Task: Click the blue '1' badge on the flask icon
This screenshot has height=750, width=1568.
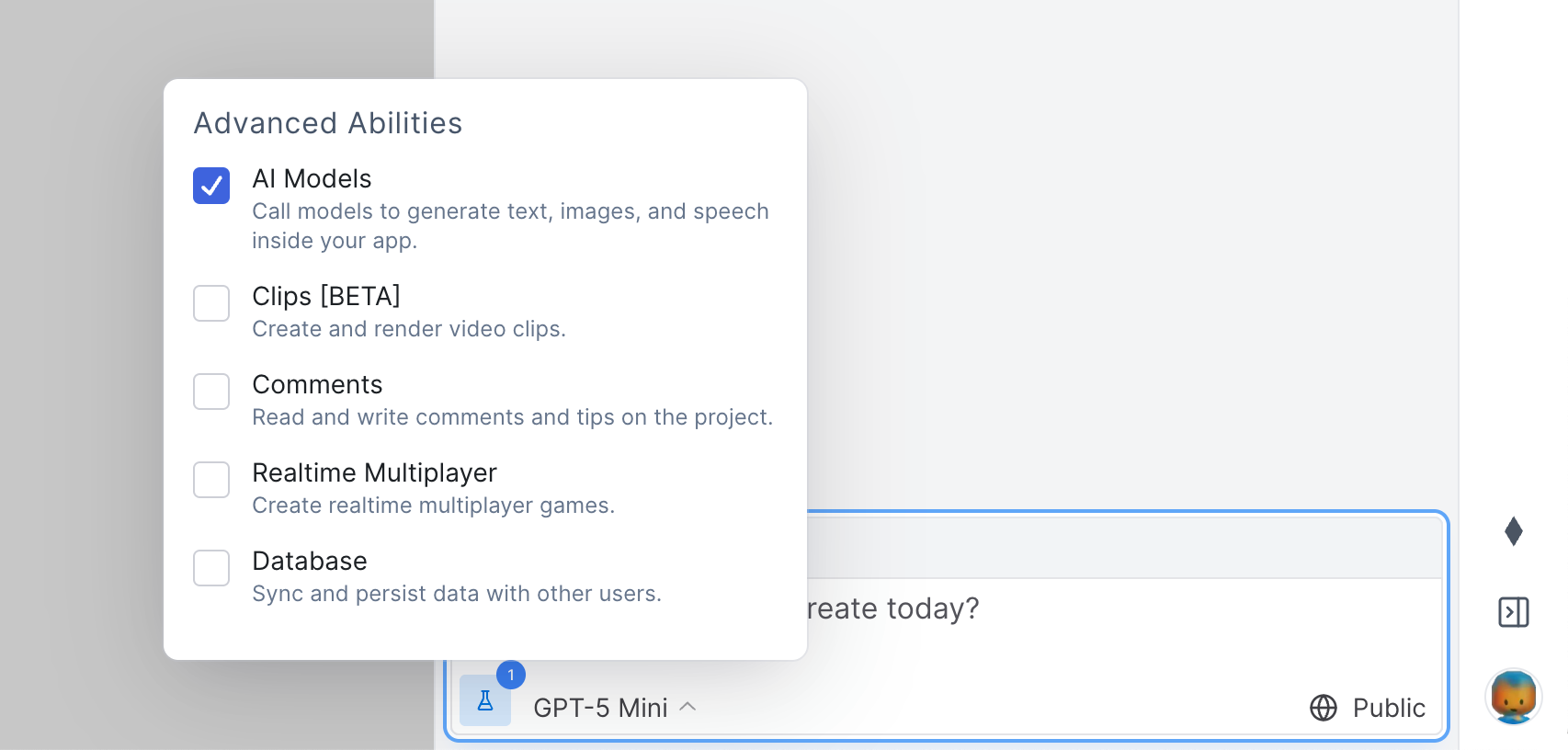Action: 511,675
